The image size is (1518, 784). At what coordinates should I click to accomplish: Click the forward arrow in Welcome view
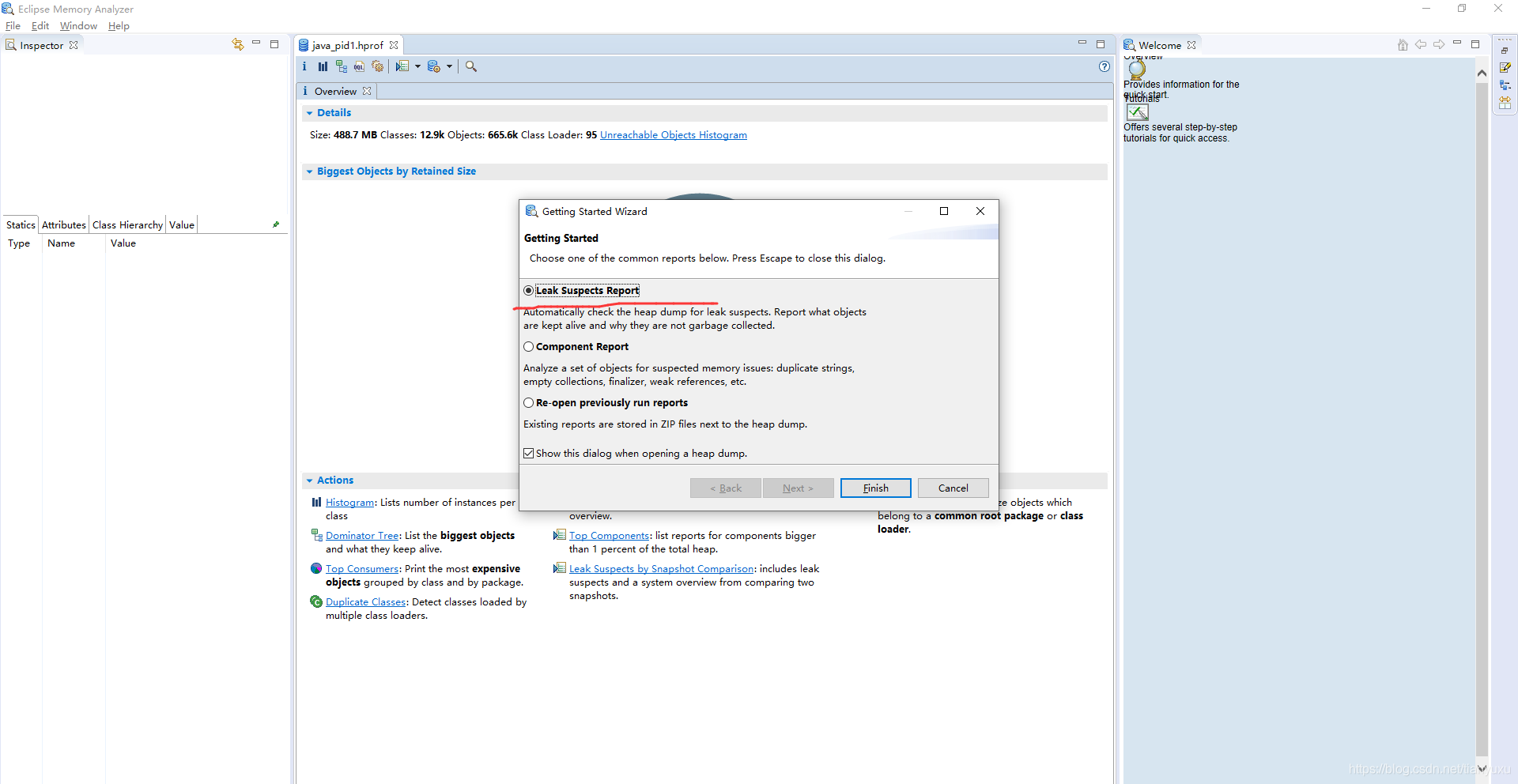pyautogui.click(x=1439, y=45)
